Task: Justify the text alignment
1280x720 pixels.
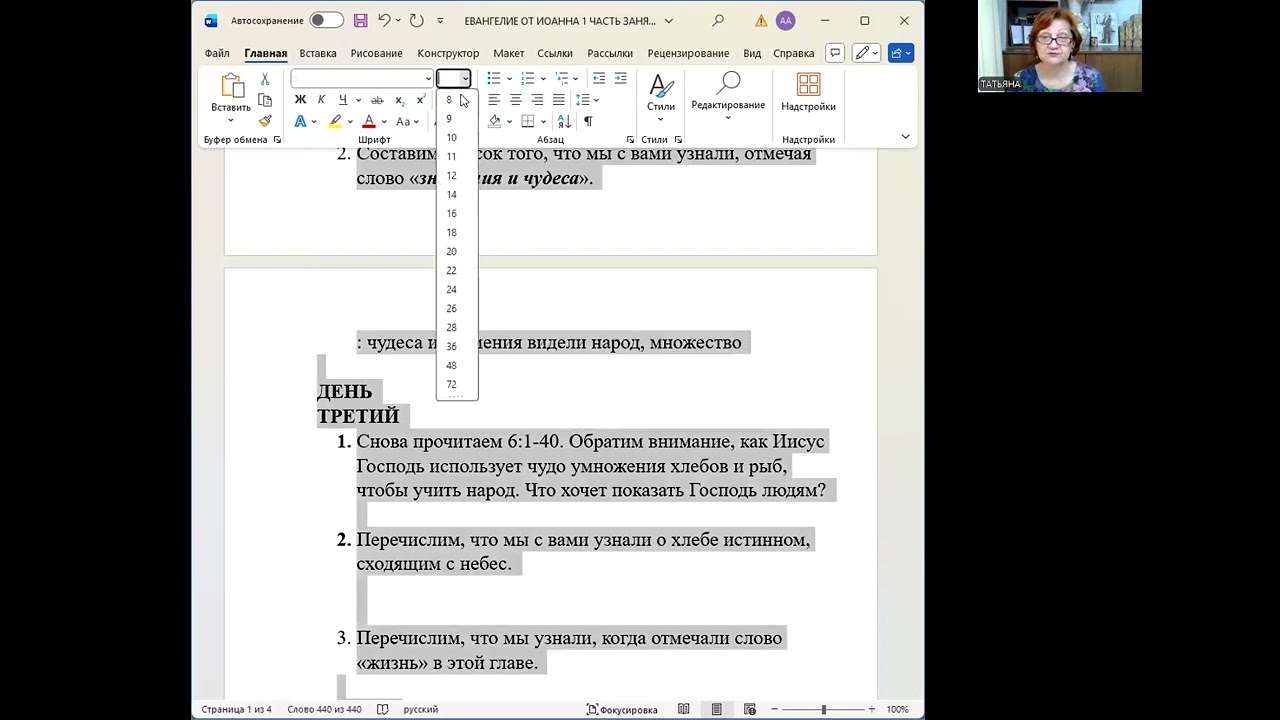Action: point(559,99)
